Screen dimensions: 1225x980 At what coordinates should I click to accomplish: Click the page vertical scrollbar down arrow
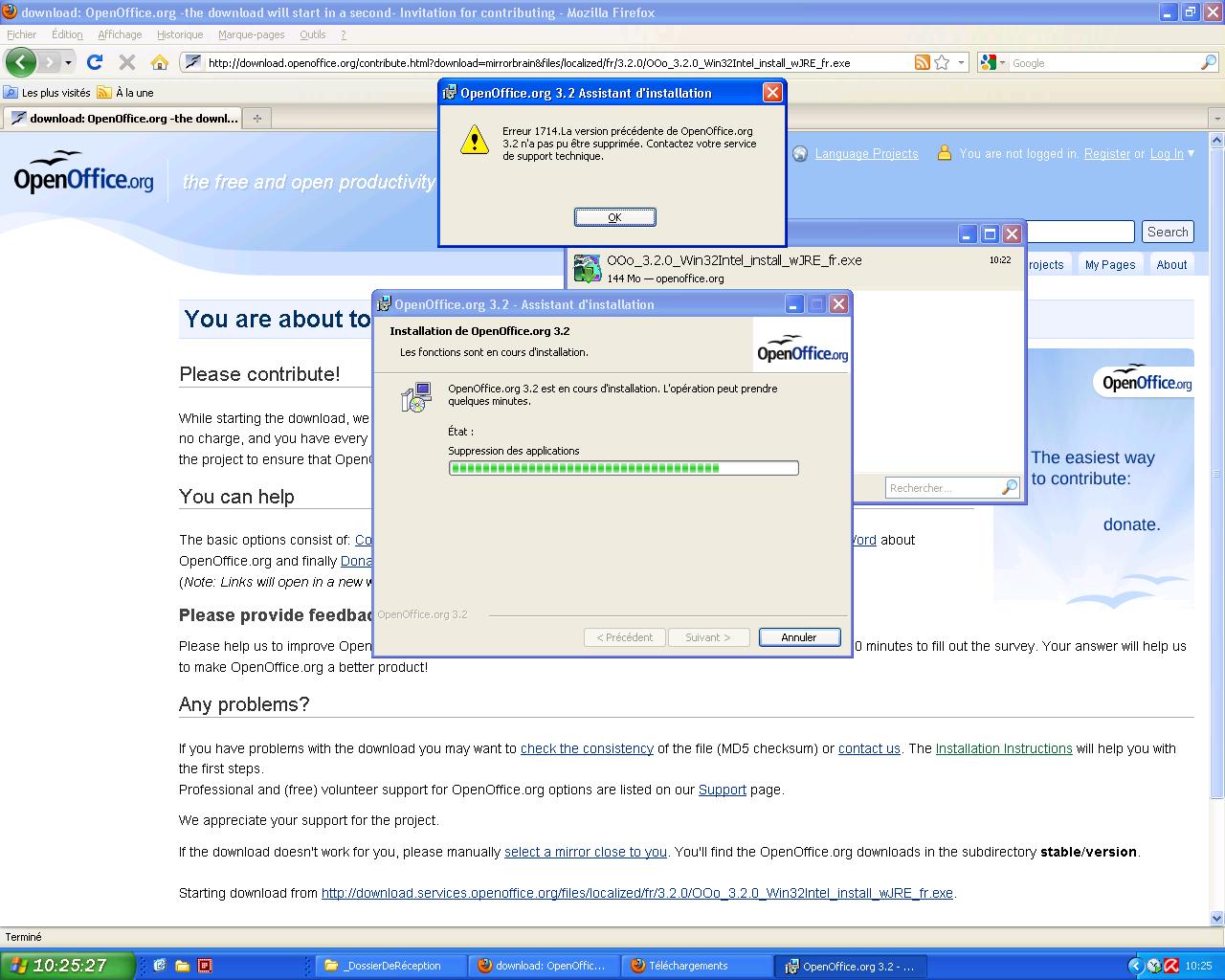(x=1216, y=919)
